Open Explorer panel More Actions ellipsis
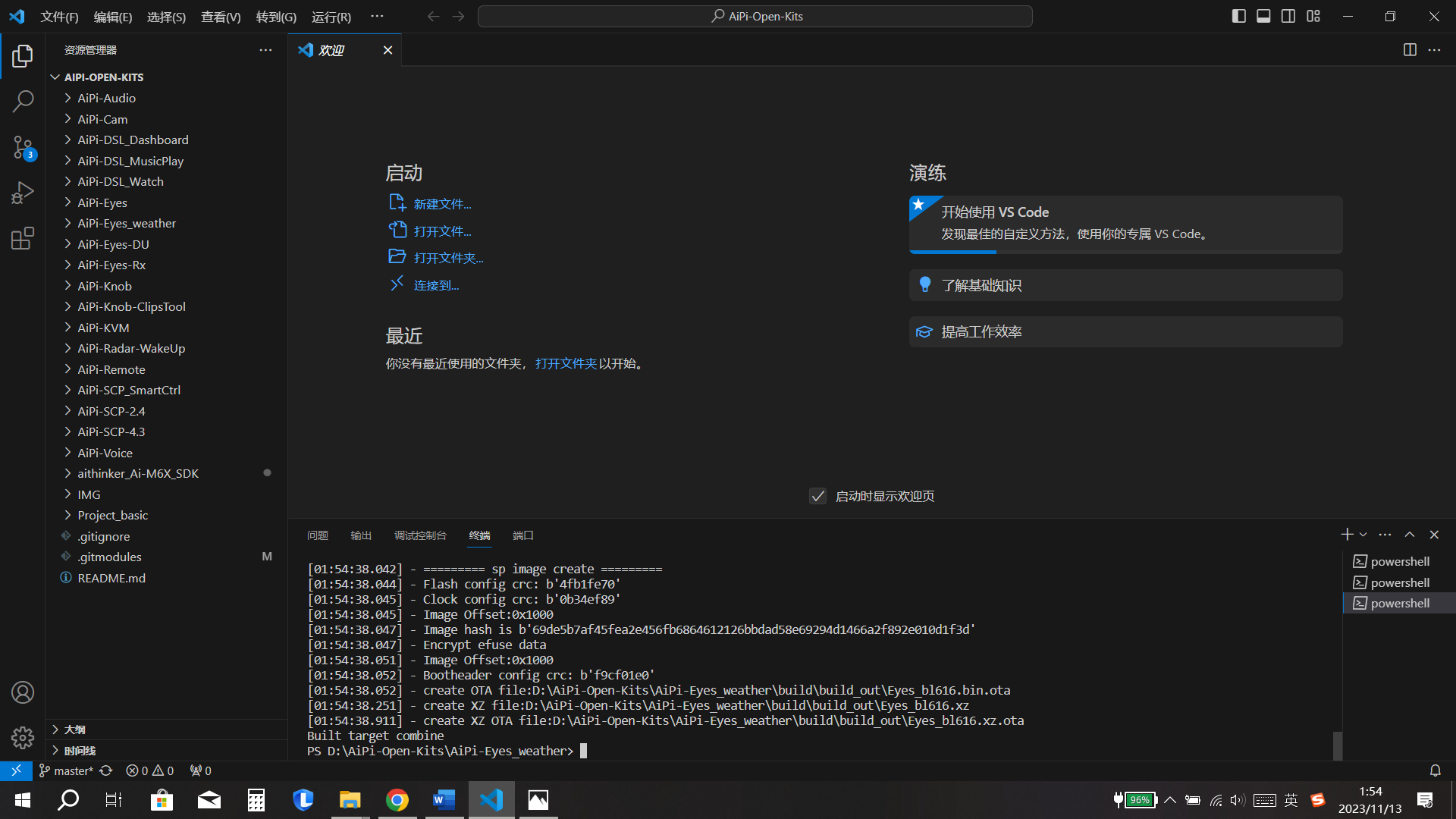The image size is (1456, 819). (265, 50)
